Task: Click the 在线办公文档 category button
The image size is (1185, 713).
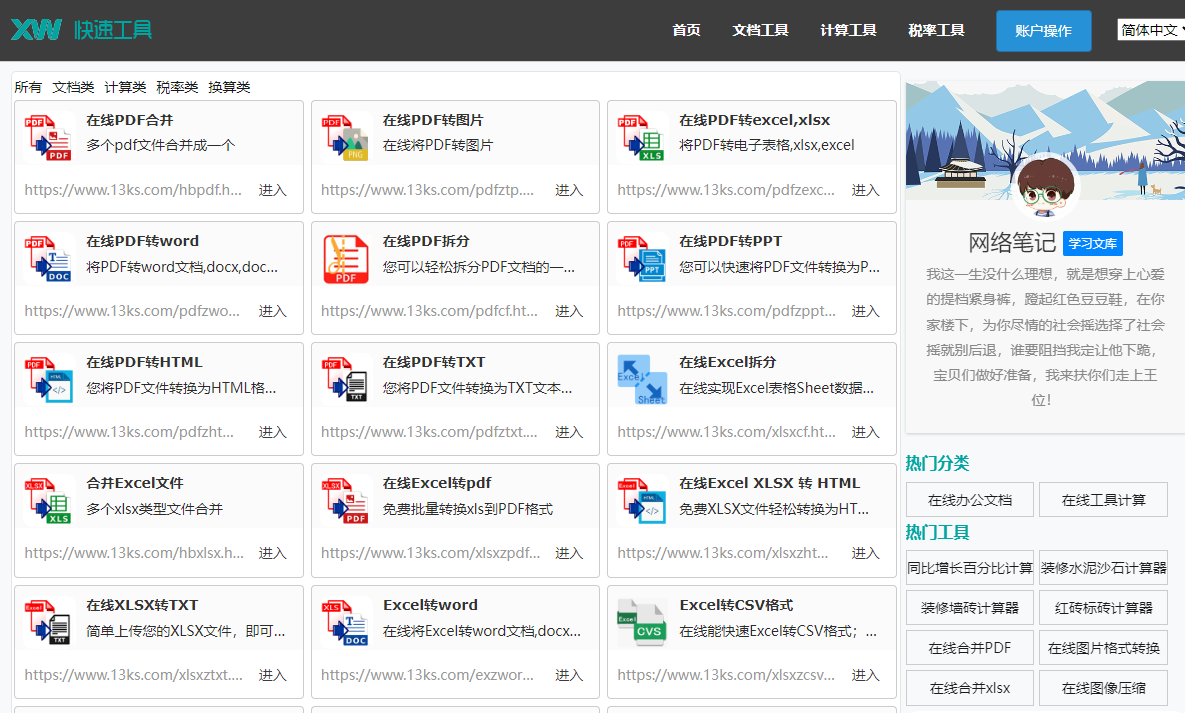Action: 969,500
